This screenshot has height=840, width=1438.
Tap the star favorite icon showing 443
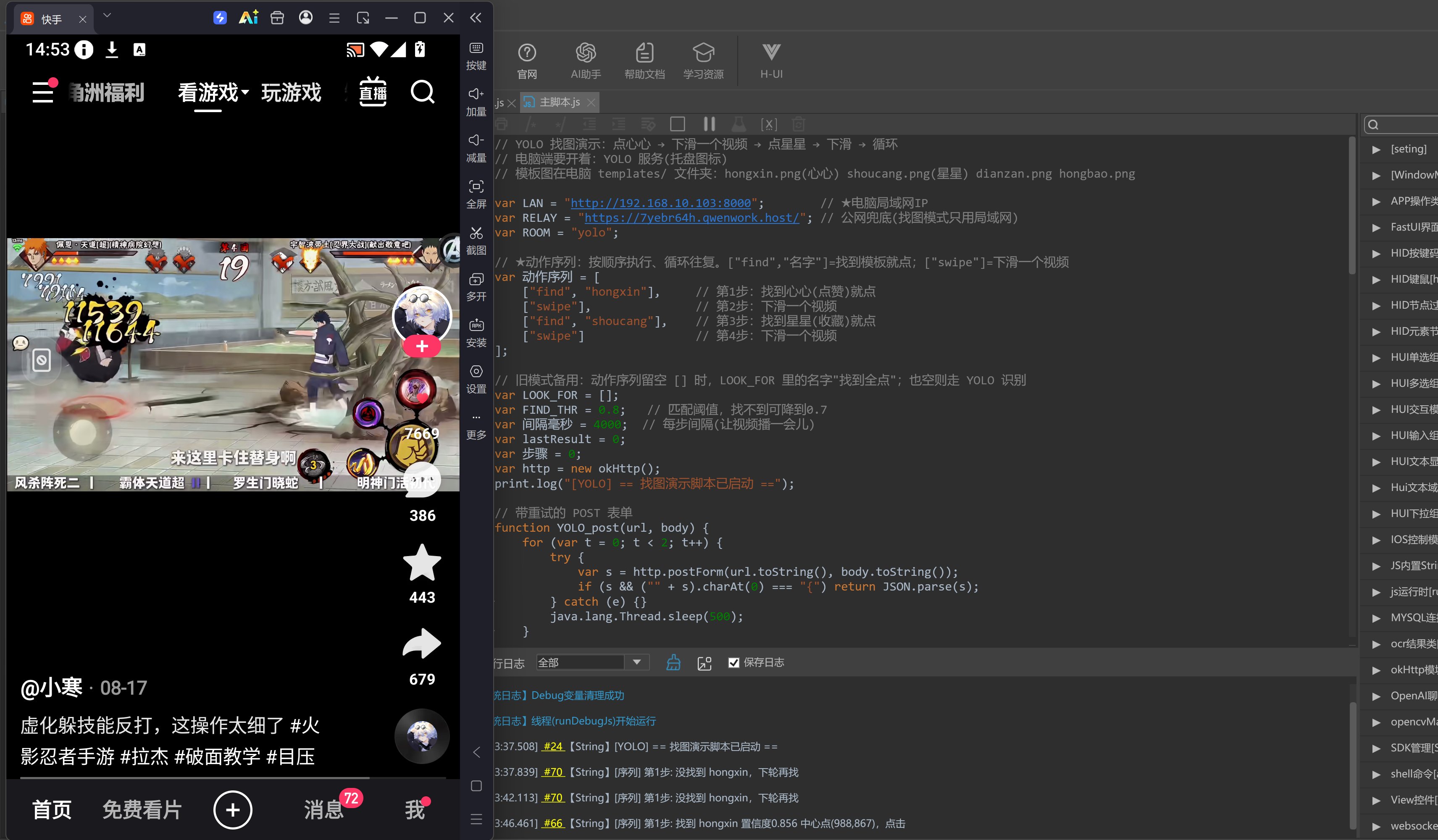click(422, 563)
